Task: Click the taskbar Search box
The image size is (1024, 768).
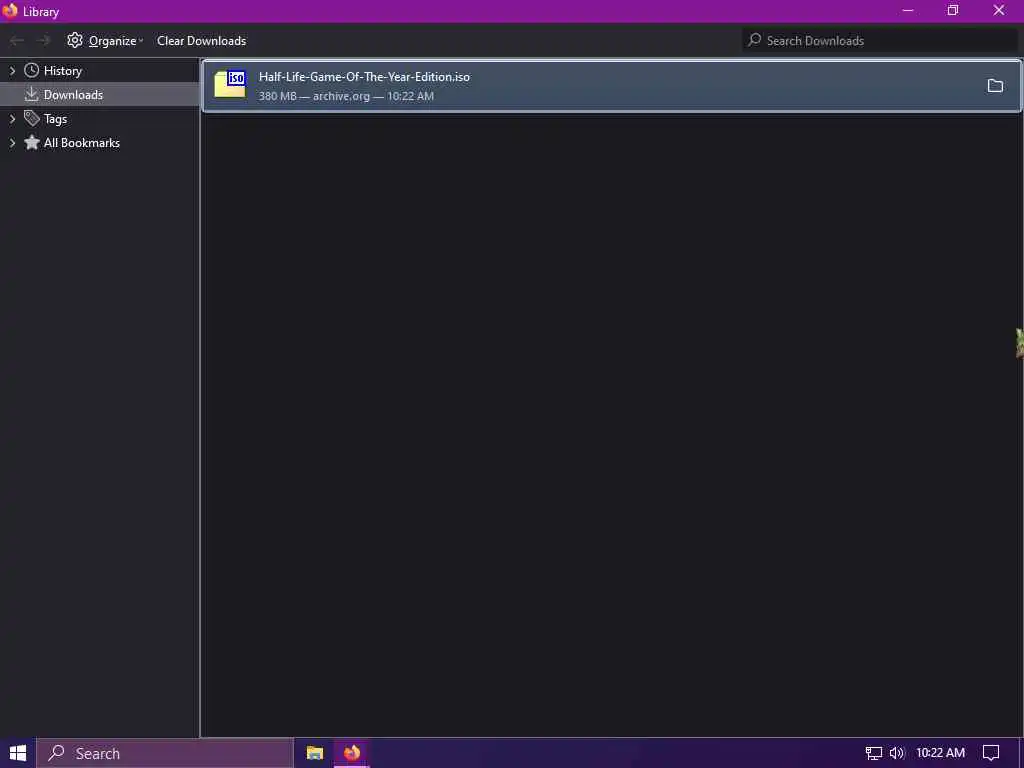Action: click(165, 753)
